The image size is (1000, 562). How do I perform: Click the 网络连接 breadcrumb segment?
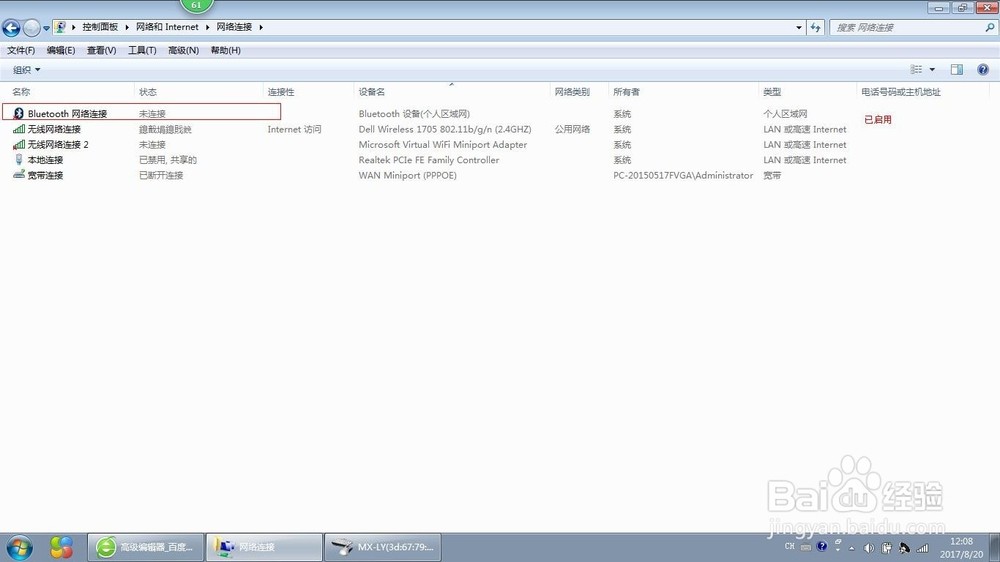[234, 27]
